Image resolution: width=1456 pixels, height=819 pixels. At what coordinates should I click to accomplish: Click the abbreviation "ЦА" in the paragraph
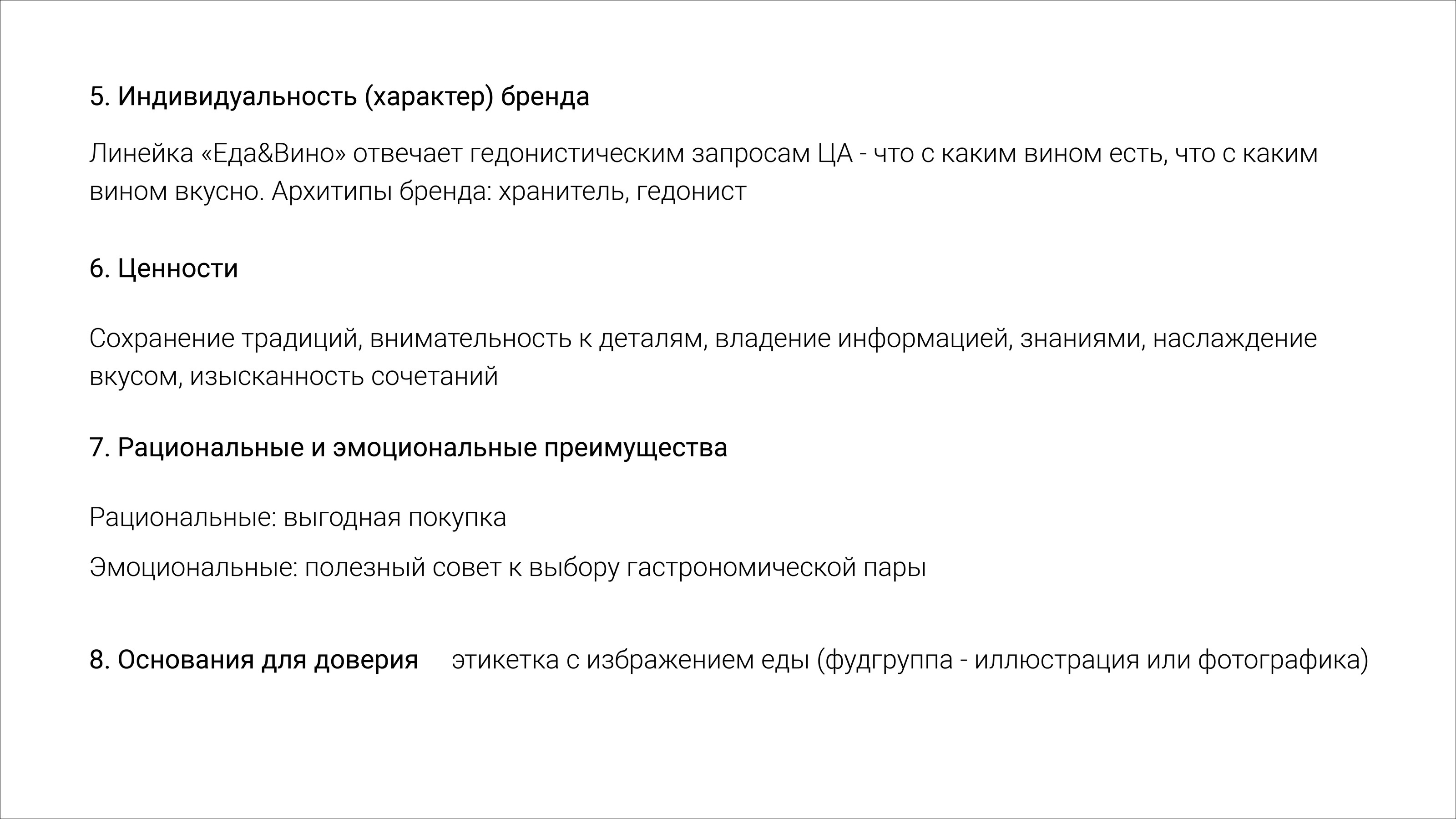pos(835,154)
